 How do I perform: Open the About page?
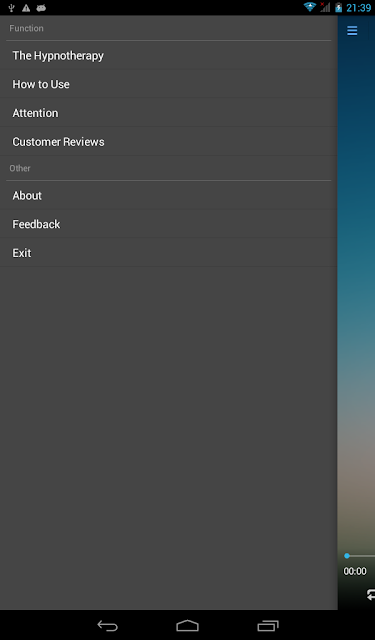click(x=169, y=196)
